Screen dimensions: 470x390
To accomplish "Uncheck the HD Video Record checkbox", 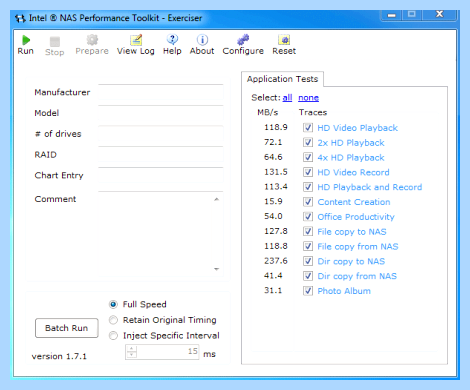I will pos(308,172).
